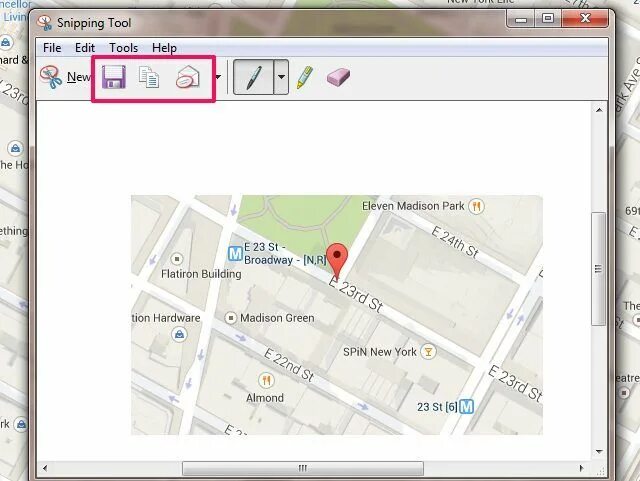640x481 pixels.
Task: Click the SPiN New York label
Action: click(x=380, y=352)
